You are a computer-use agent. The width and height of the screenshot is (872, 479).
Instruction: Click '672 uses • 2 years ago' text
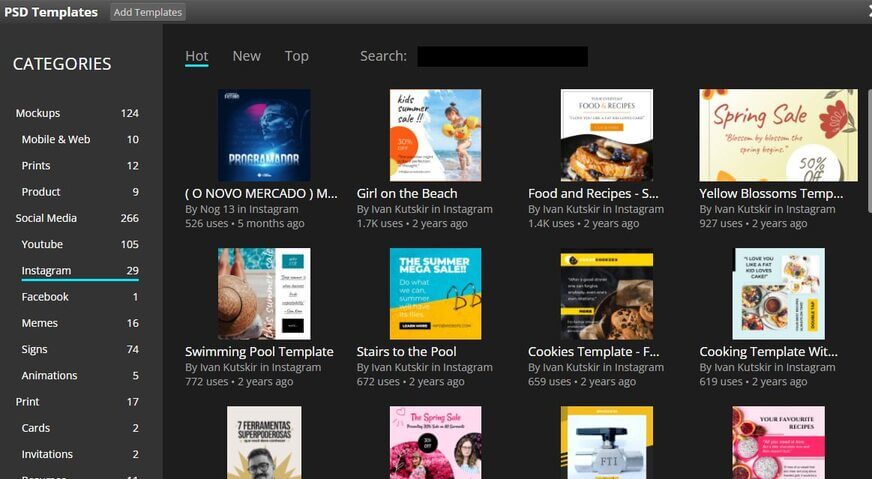click(410, 382)
